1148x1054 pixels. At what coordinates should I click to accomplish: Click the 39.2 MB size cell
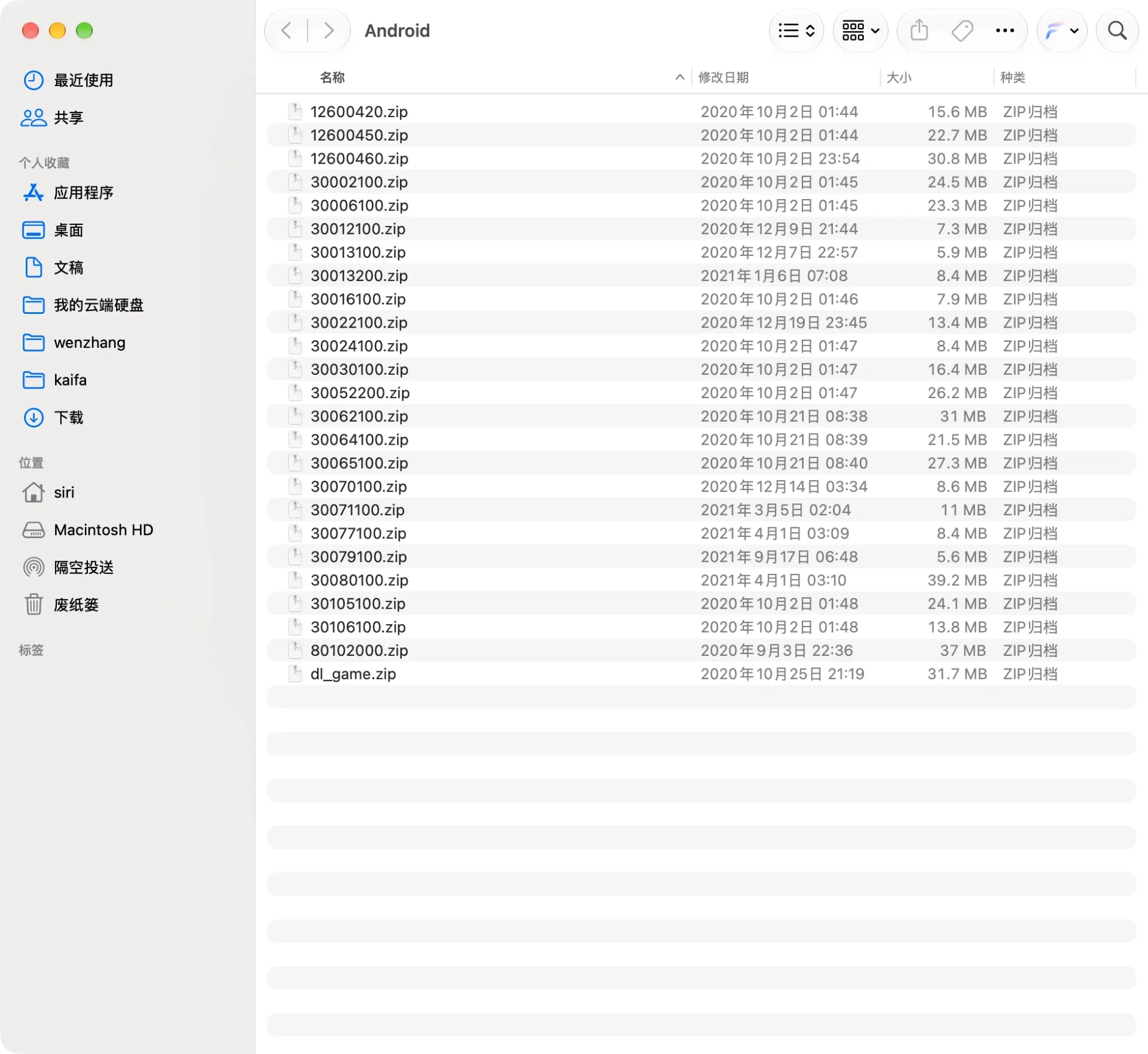957,580
